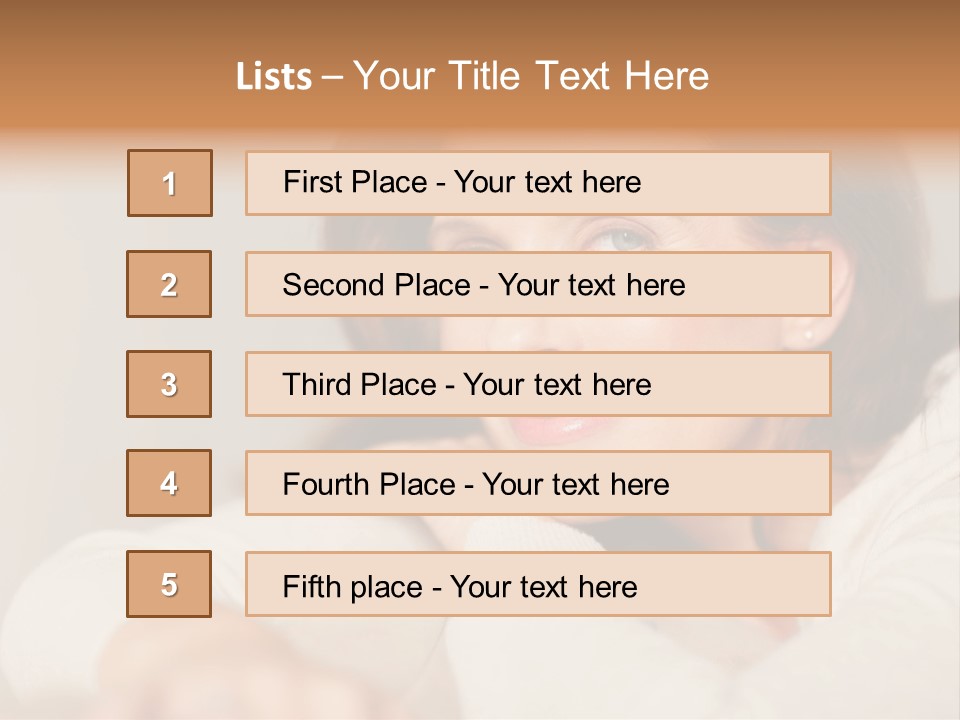Viewport: 960px width, 720px height.
Task: Click the word Fifth in last item
Action: tap(309, 585)
